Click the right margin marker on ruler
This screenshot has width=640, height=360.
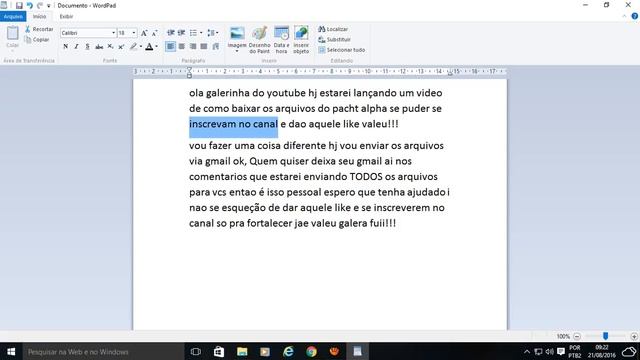pos(450,74)
